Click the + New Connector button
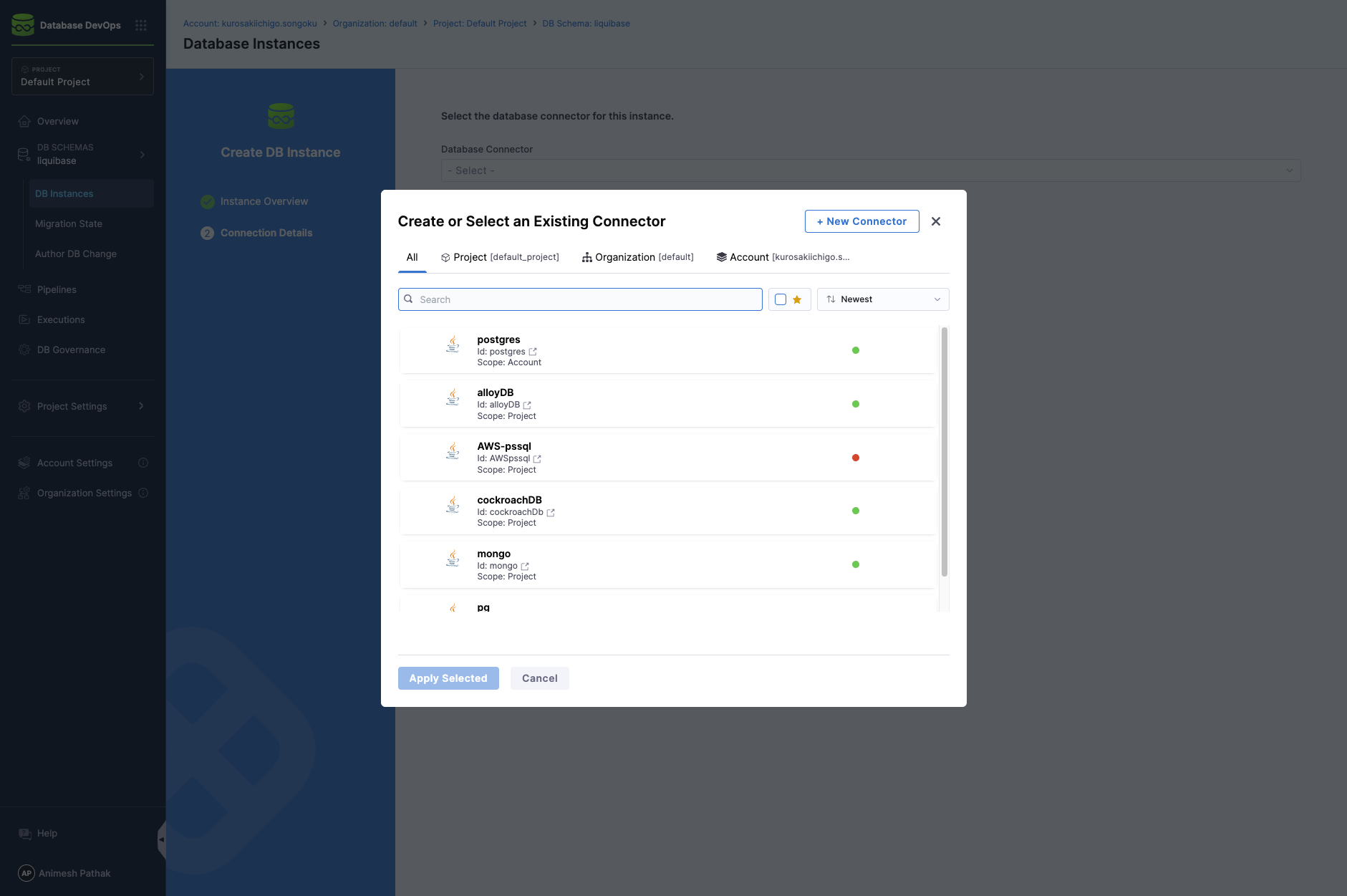Image resolution: width=1347 pixels, height=896 pixels. 862,221
